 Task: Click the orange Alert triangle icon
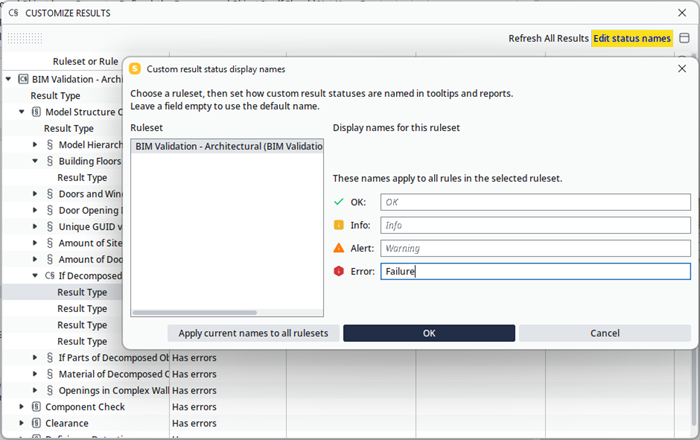[x=339, y=248]
